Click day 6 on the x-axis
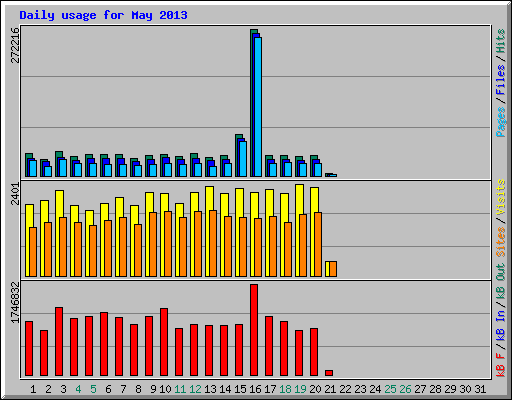Viewport: 512px width, 400px height. tap(108, 389)
